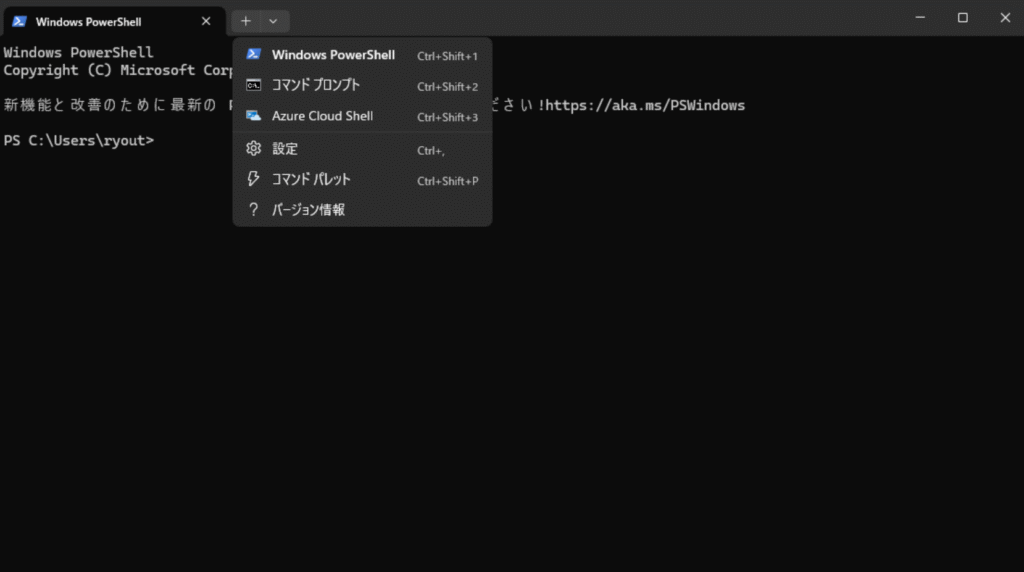This screenshot has width=1024, height=572.
Task: Maximize the terminal window
Action: coord(962,18)
